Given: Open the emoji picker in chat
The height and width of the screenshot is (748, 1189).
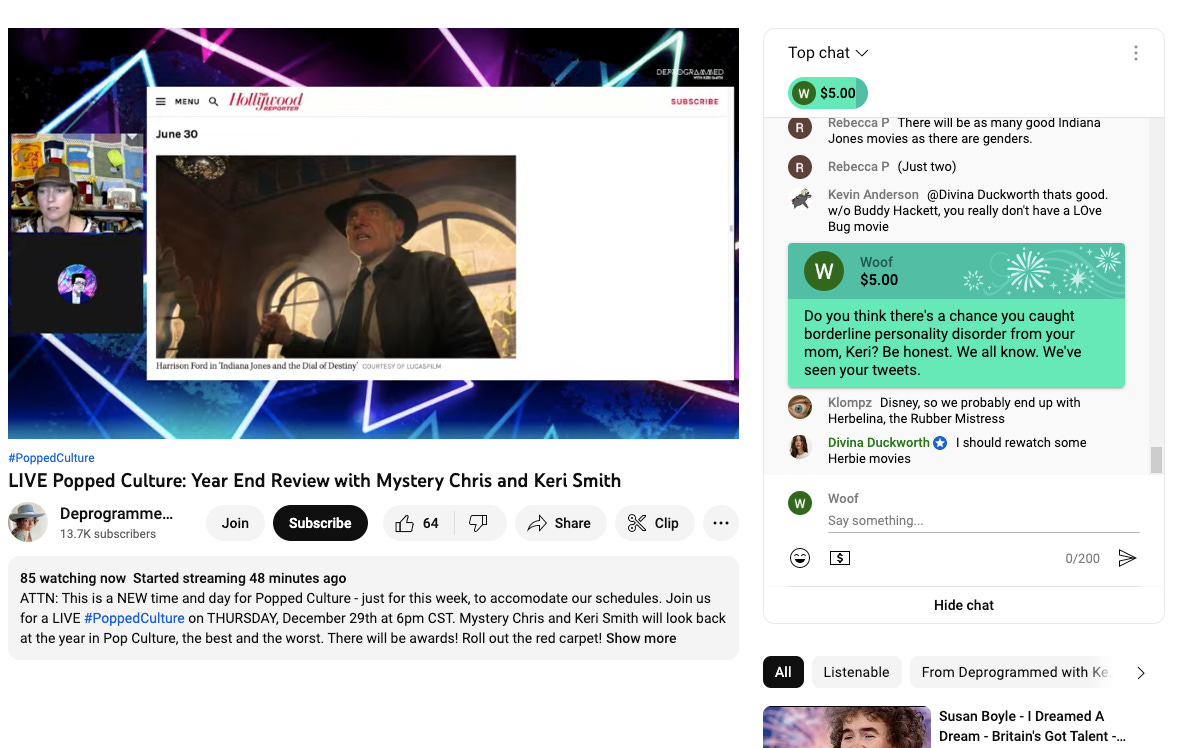Looking at the screenshot, I should pyautogui.click(x=800, y=558).
